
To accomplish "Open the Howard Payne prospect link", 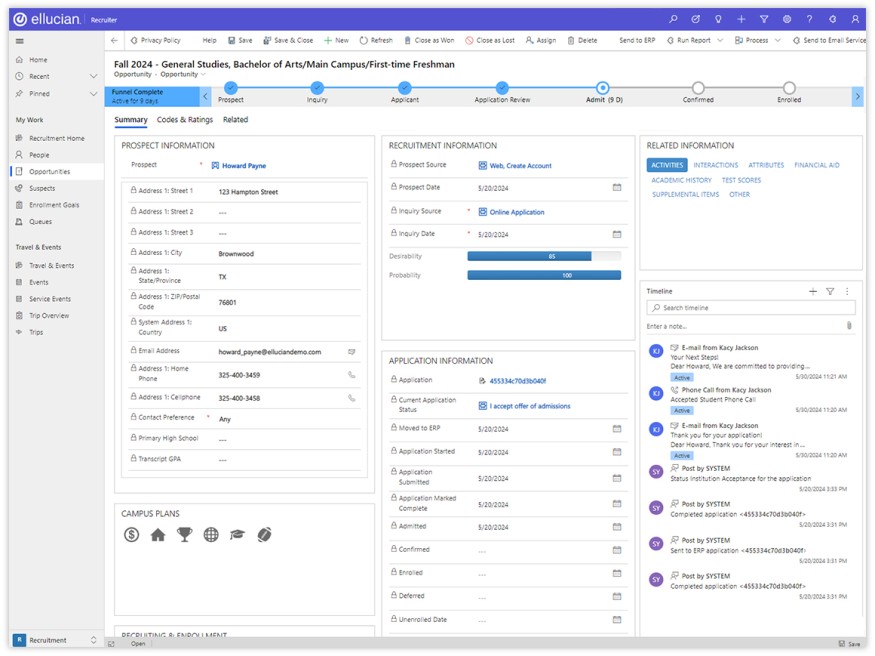I will pos(243,166).
